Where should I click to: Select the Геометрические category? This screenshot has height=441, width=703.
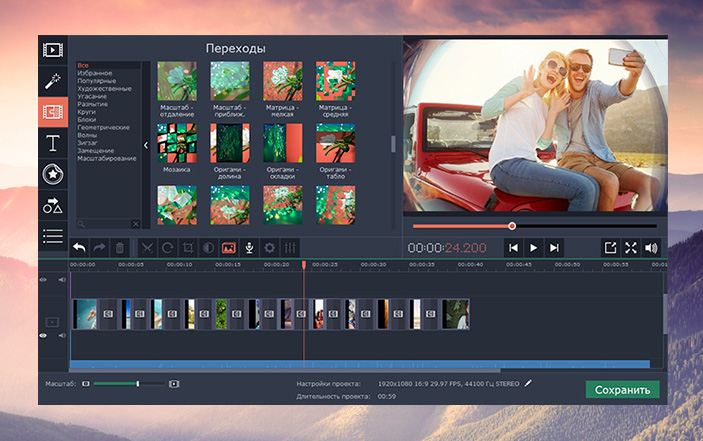pyautogui.click(x=104, y=127)
